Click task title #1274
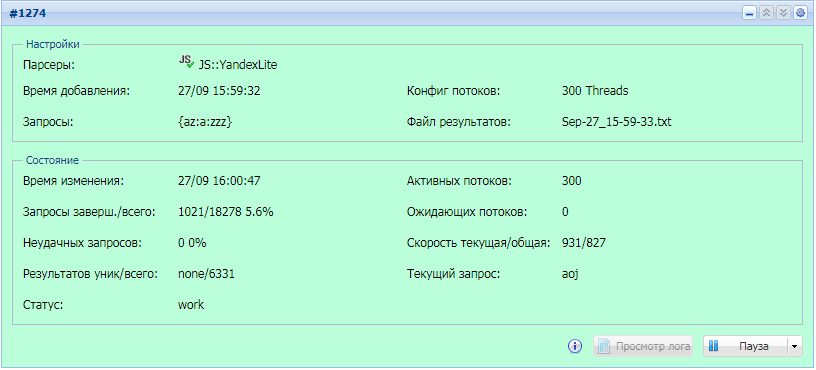This screenshot has height=370, width=816. [28, 14]
